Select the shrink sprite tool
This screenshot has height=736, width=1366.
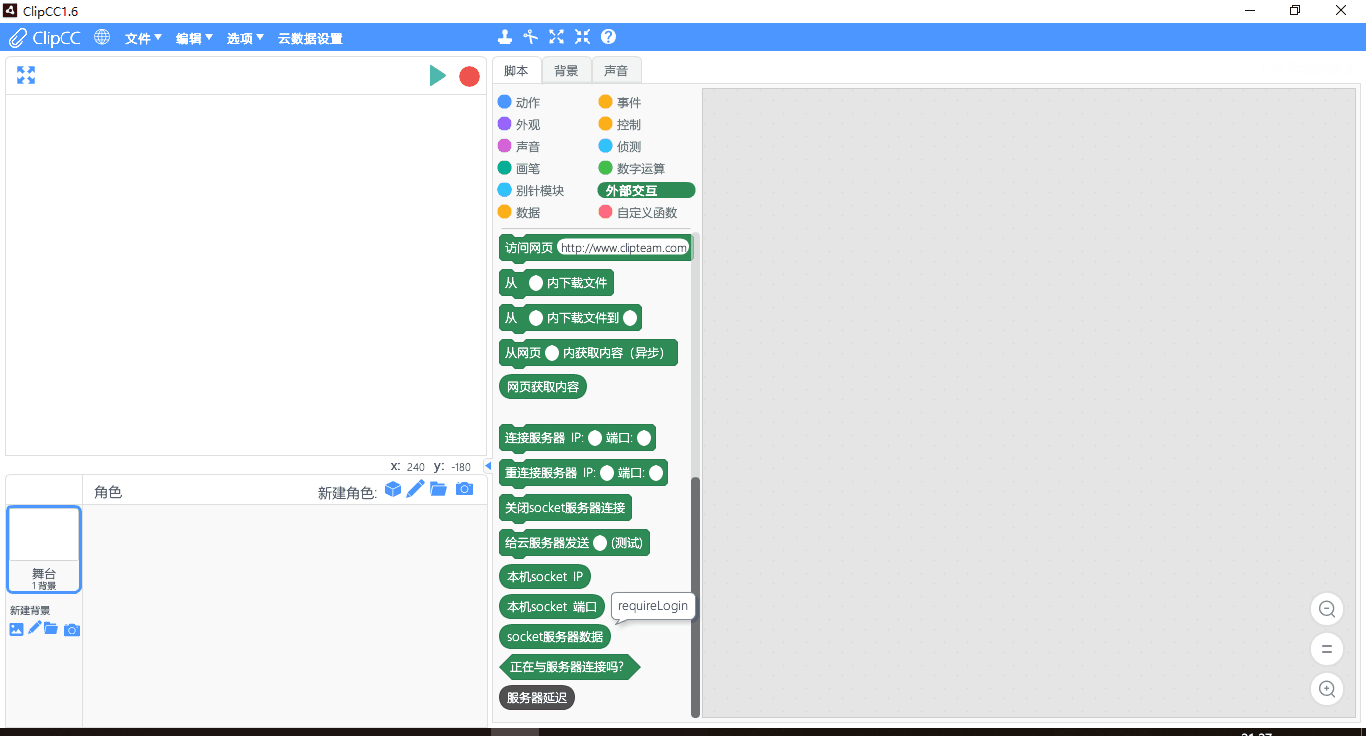coord(583,37)
